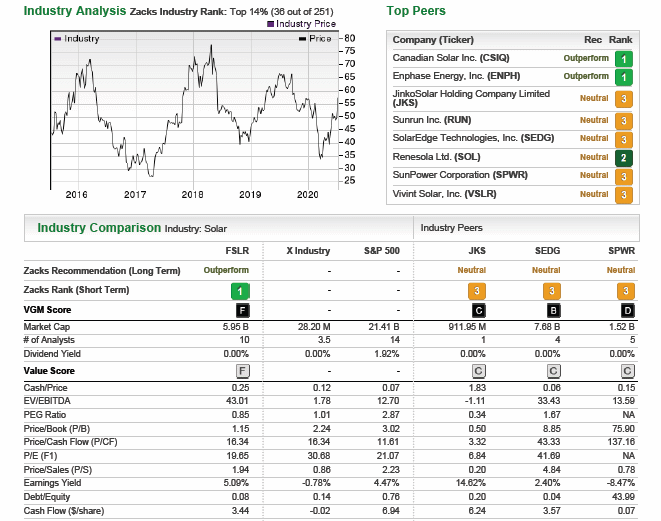Screen dimensions: 661x521
Task: Click FSLR P/E (F1) value 19.65
Action: 238,456
